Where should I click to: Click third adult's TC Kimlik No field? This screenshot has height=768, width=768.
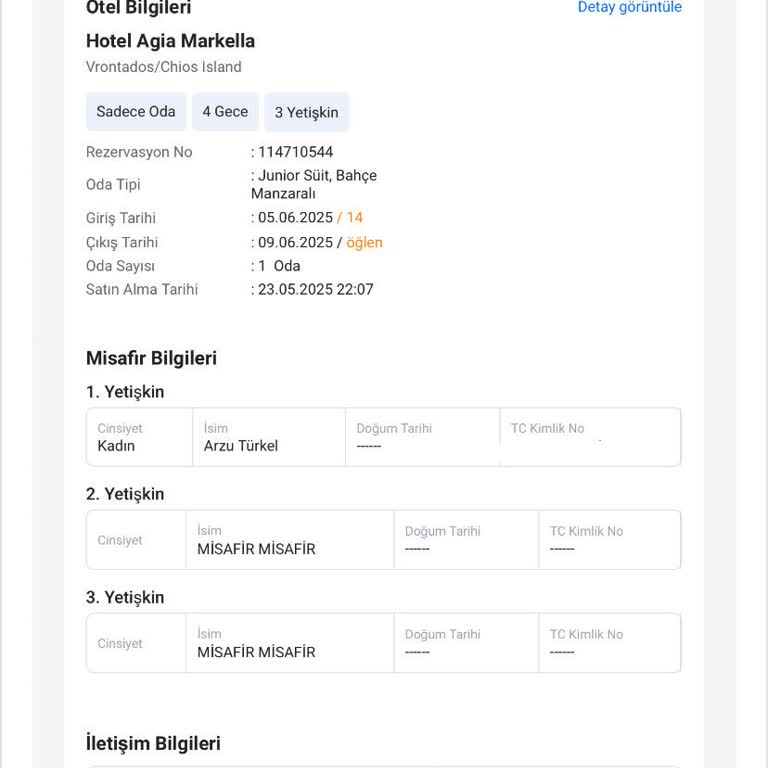click(610, 643)
